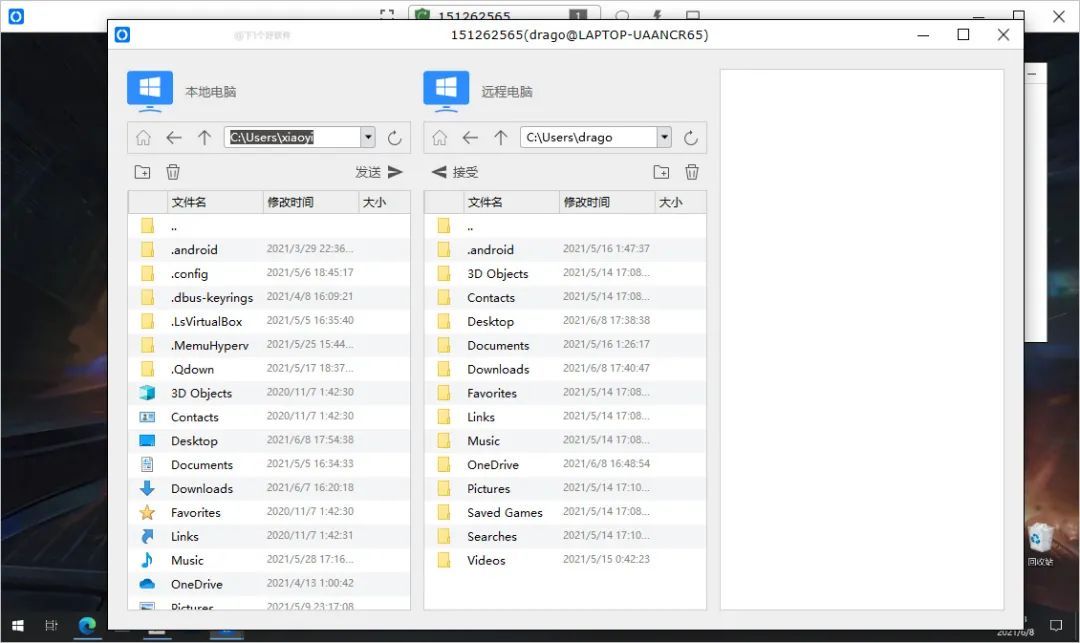Delete the selected remote file with the trash icon
Screen dimensions: 1080x643
(x=692, y=172)
